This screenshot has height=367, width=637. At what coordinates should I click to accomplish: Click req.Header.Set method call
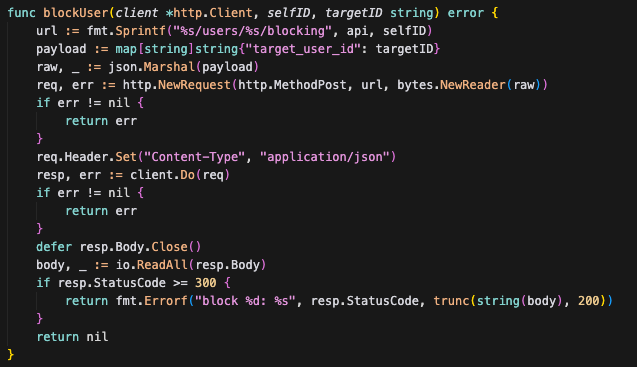[x=87, y=157]
